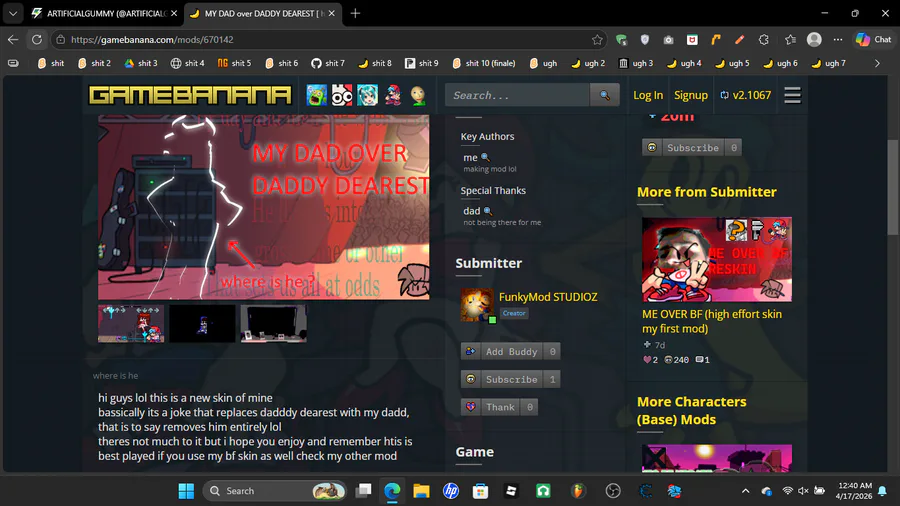The height and width of the screenshot is (506, 900).
Task: Open the Copilot Chat button
Action: (874, 40)
